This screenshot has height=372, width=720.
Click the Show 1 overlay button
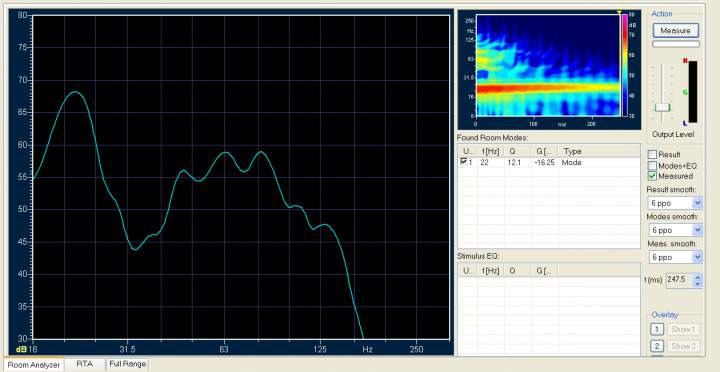coord(683,329)
